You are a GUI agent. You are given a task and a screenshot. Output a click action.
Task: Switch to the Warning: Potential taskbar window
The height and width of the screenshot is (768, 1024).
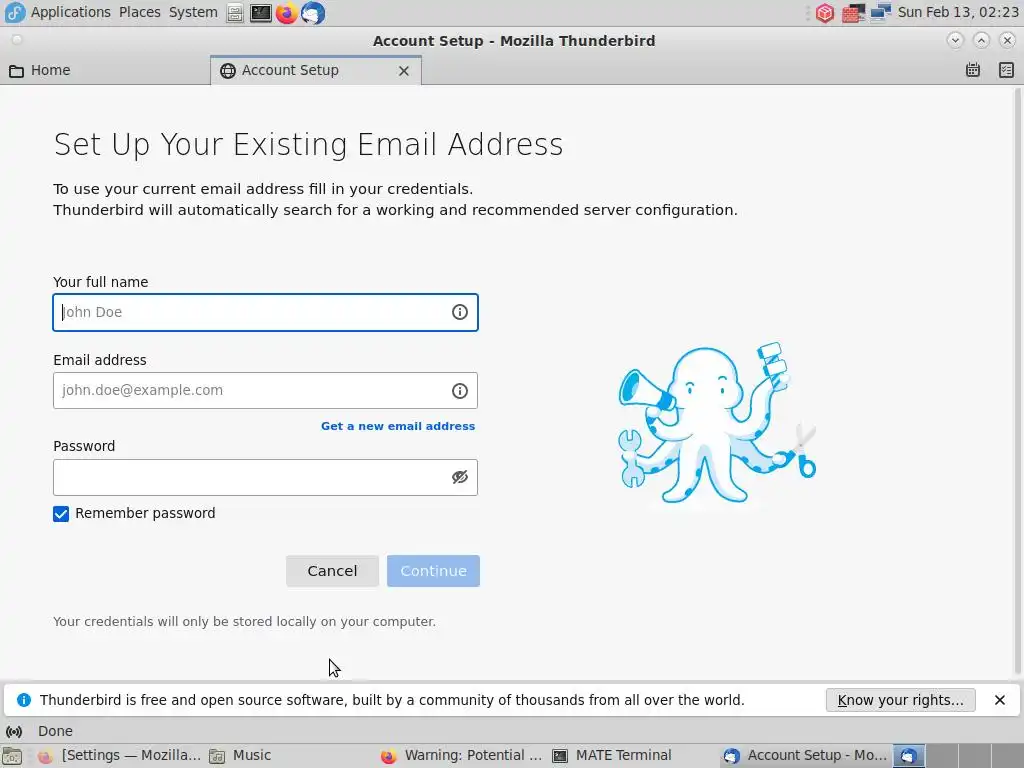461,756
